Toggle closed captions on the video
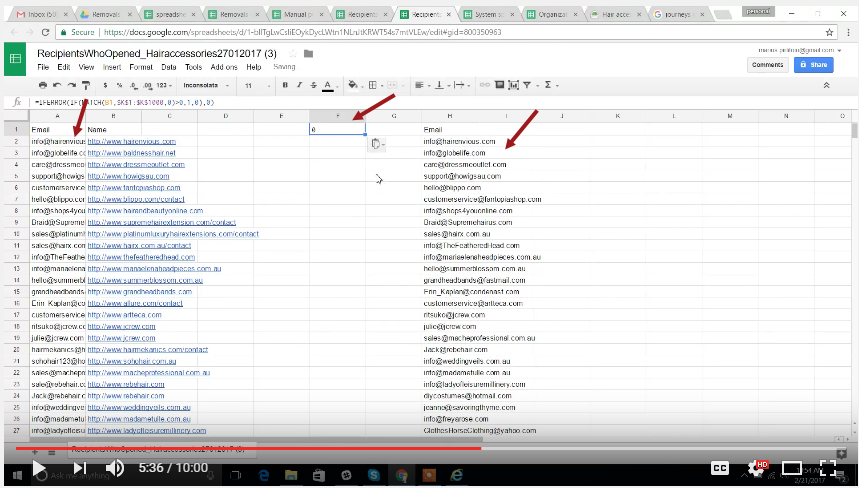Screen dimensions: 859x488 [x=718, y=468]
